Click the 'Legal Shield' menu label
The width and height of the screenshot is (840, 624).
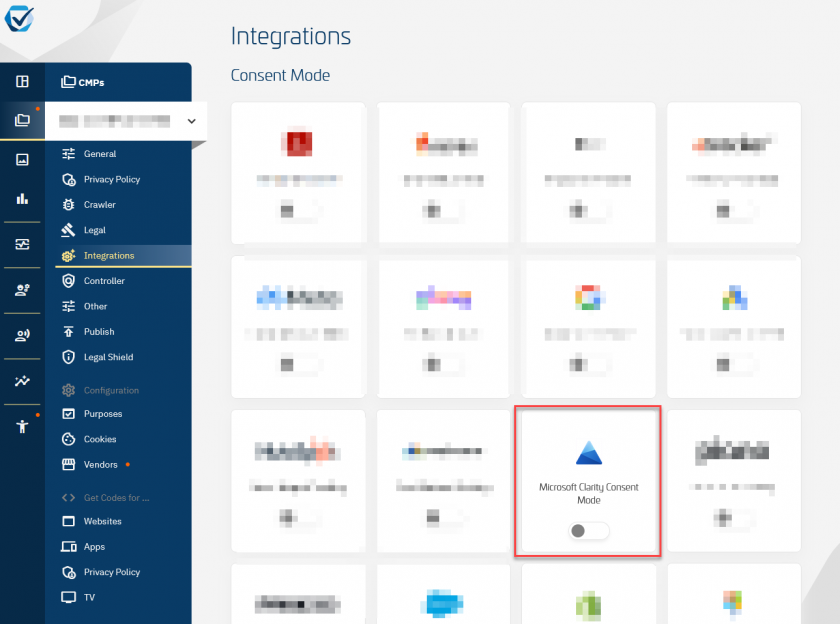(x=108, y=357)
